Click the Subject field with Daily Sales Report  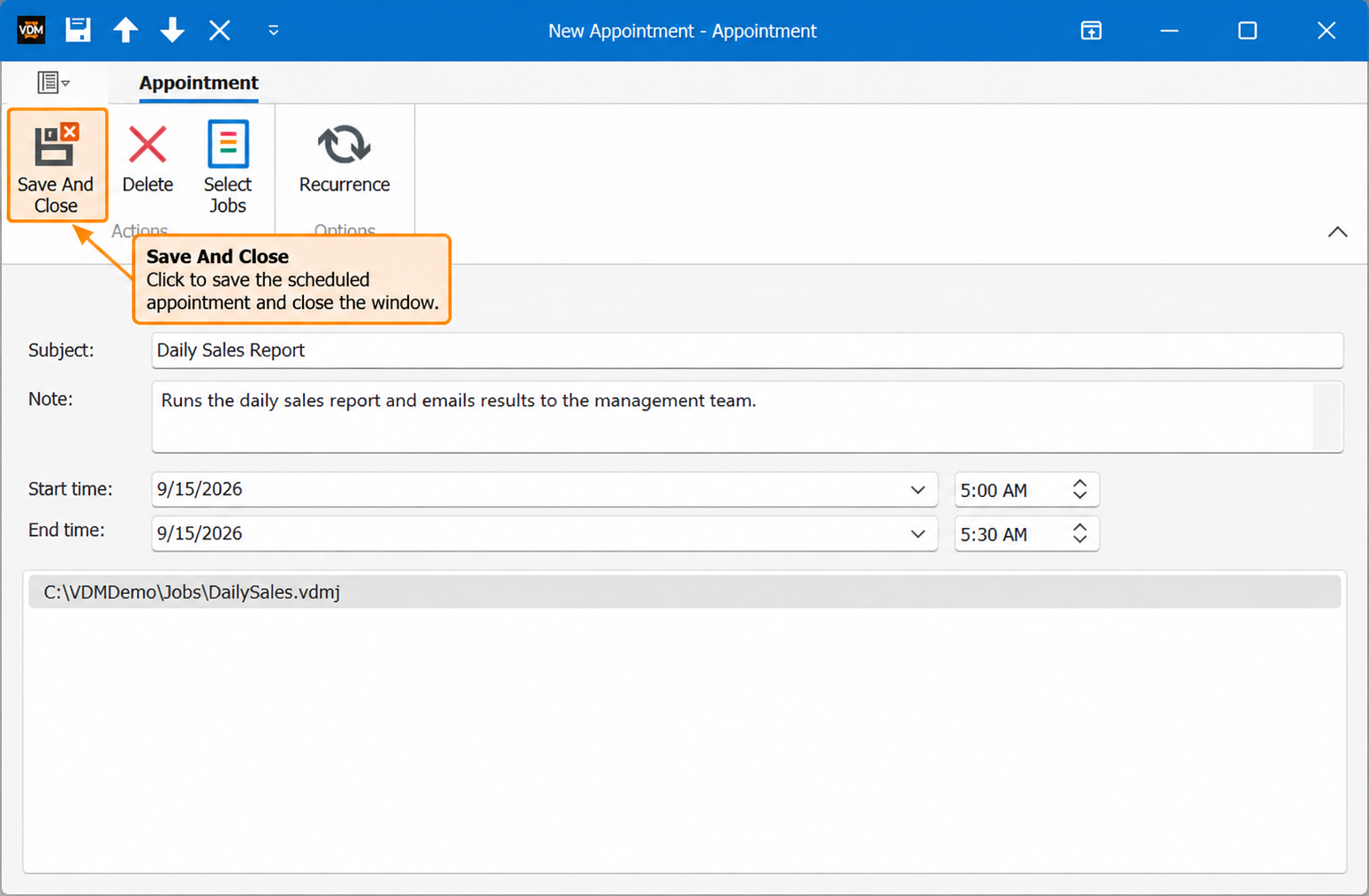[747, 350]
